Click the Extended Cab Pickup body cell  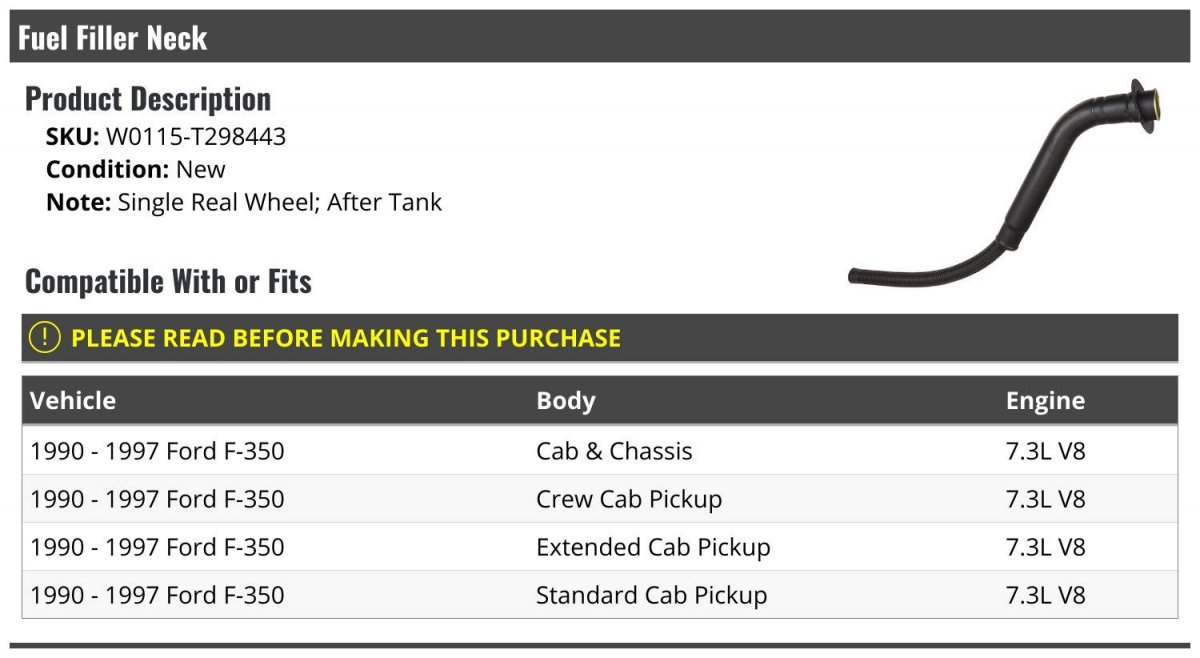point(653,547)
